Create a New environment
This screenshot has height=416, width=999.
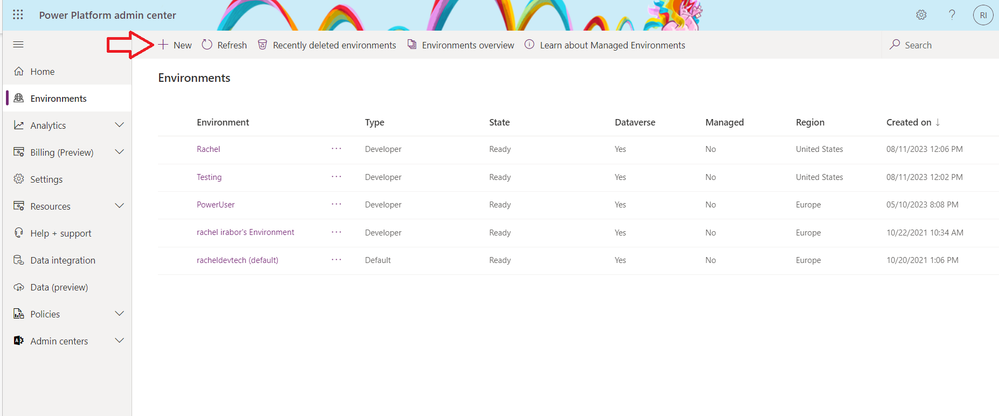pyautogui.click(x=175, y=45)
